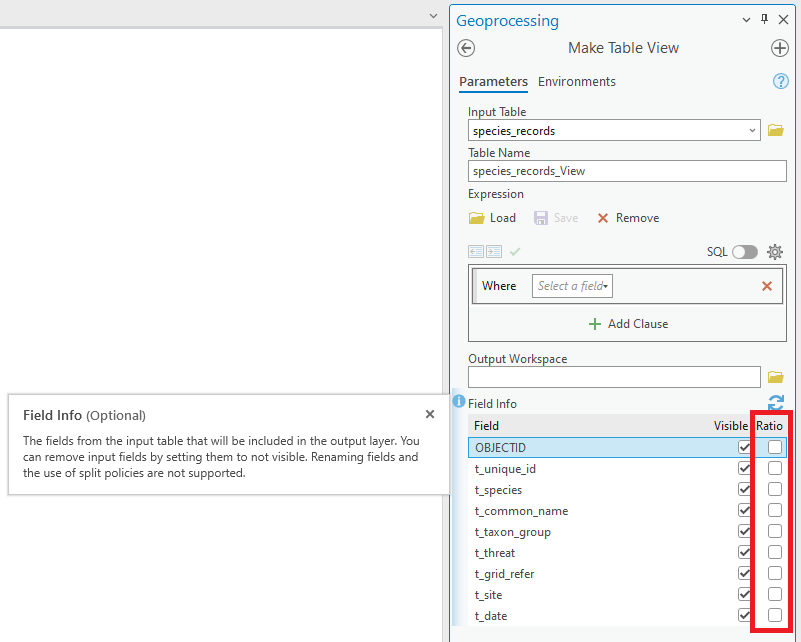Collapse the Geoprocessing pane via its chevron
The height and width of the screenshot is (642, 801).
coord(746,19)
